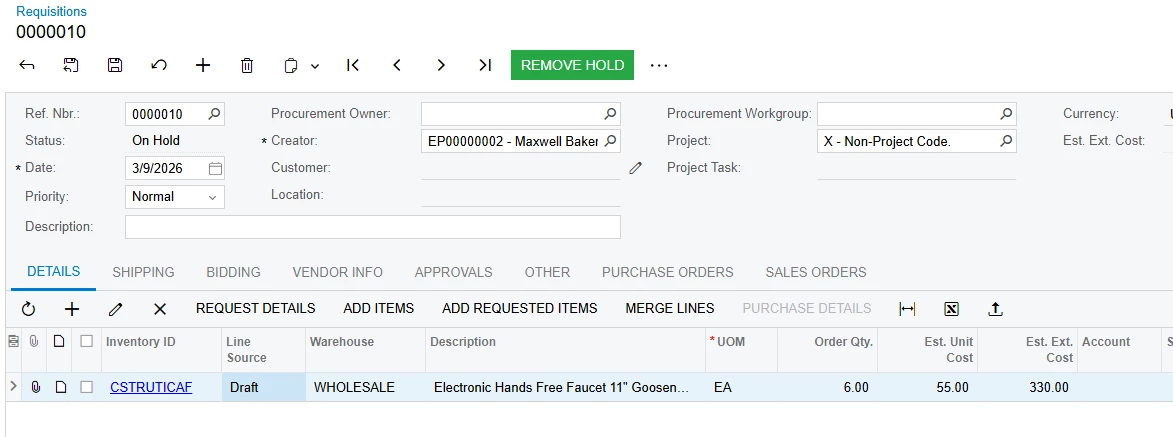The width and height of the screenshot is (1173, 437).
Task: Tick the checkbox in the CSTRUTICAF row
Action: [x=87, y=387]
